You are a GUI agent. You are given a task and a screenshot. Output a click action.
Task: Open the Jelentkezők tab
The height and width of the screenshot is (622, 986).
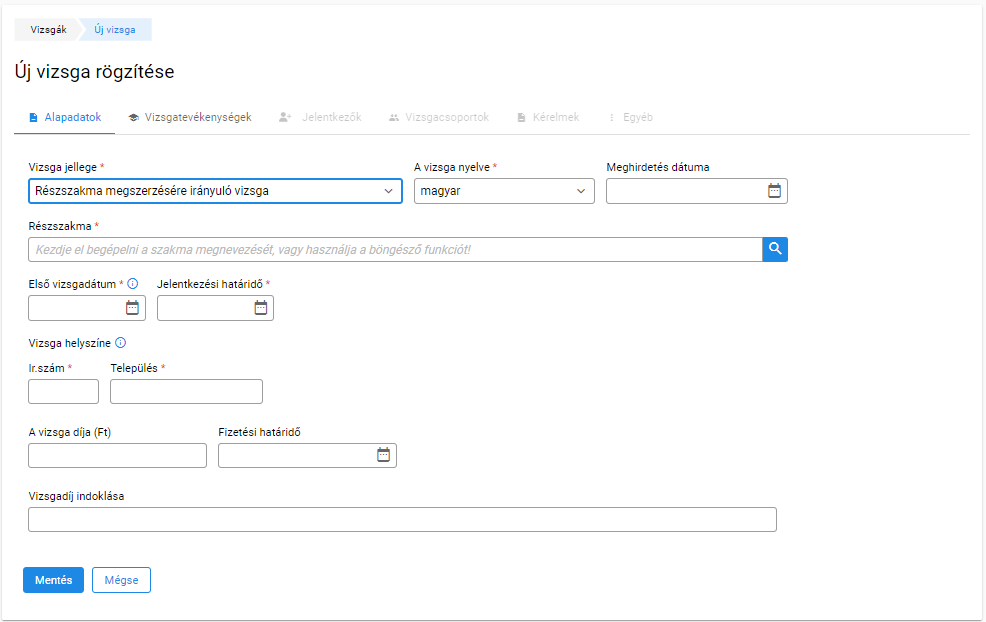(x=320, y=118)
